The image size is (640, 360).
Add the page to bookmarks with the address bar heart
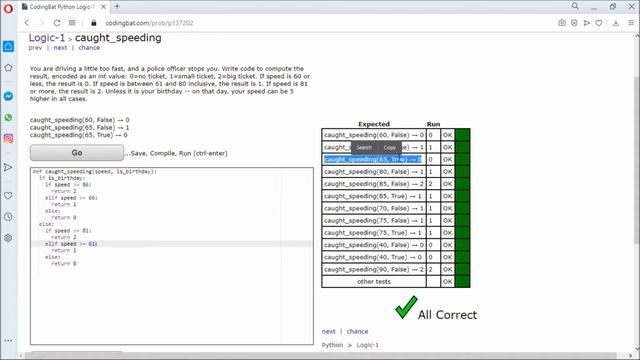pos(599,23)
